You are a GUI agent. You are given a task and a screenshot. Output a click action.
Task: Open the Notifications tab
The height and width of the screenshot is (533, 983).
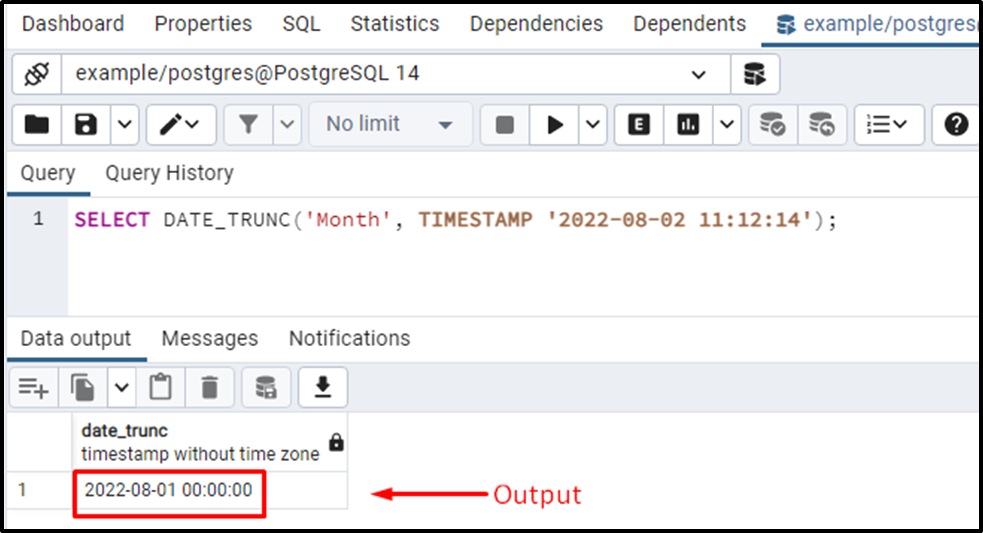(349, 338)
